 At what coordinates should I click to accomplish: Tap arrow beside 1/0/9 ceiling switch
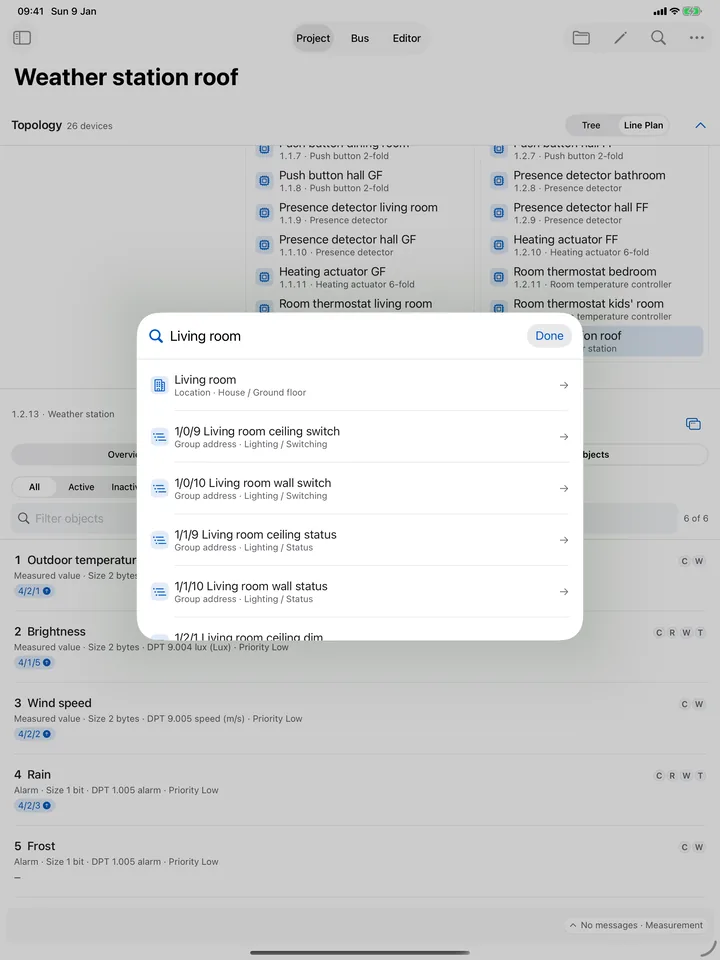pyautogui.click(x=564, y=437)
